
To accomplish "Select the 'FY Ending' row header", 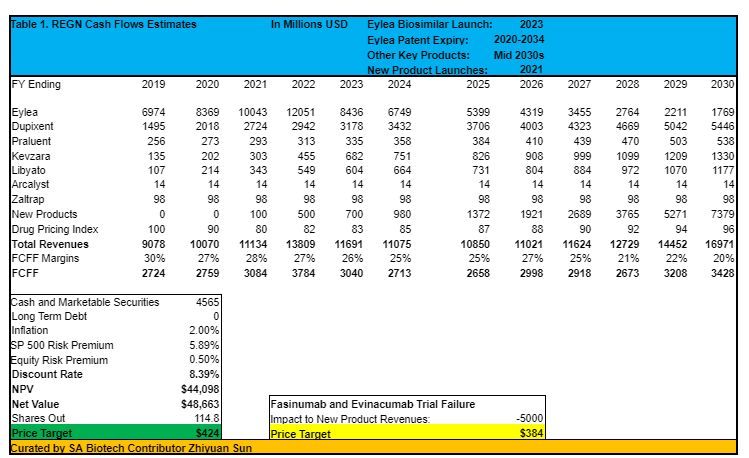I will coord(36,85).
